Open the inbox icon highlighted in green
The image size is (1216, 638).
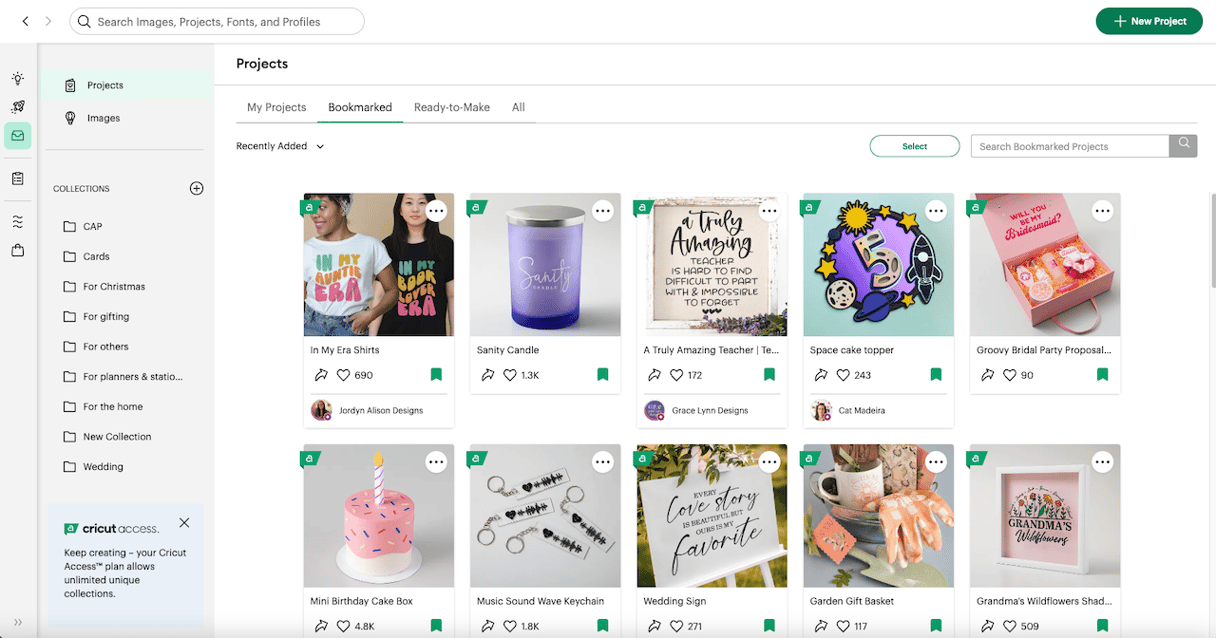[x=17, y=135]
